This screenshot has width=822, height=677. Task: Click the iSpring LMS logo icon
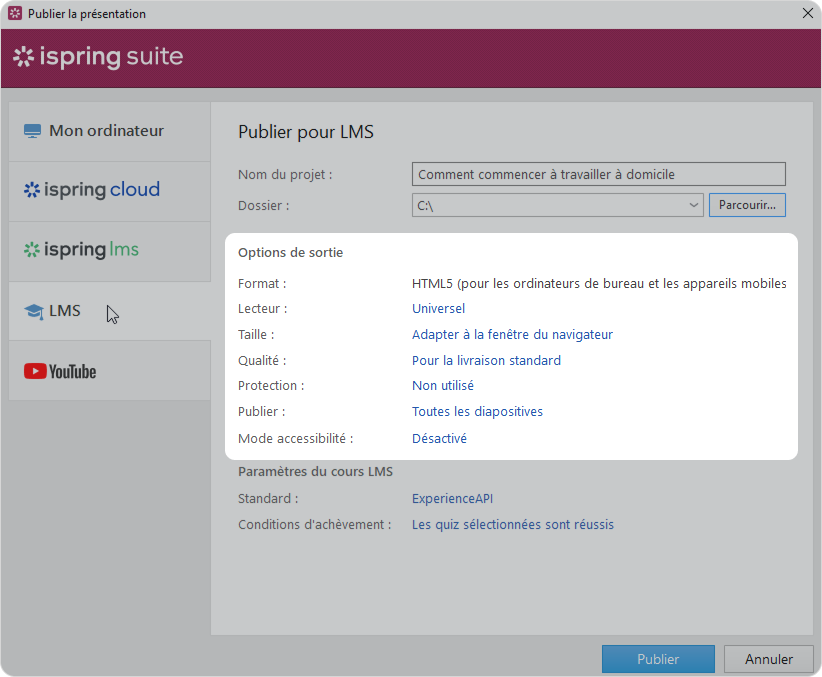(x=32, y=250)
